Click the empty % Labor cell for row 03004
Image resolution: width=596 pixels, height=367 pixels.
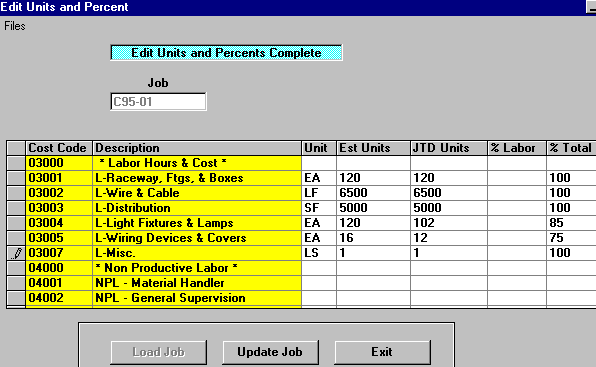click(517, 223)
